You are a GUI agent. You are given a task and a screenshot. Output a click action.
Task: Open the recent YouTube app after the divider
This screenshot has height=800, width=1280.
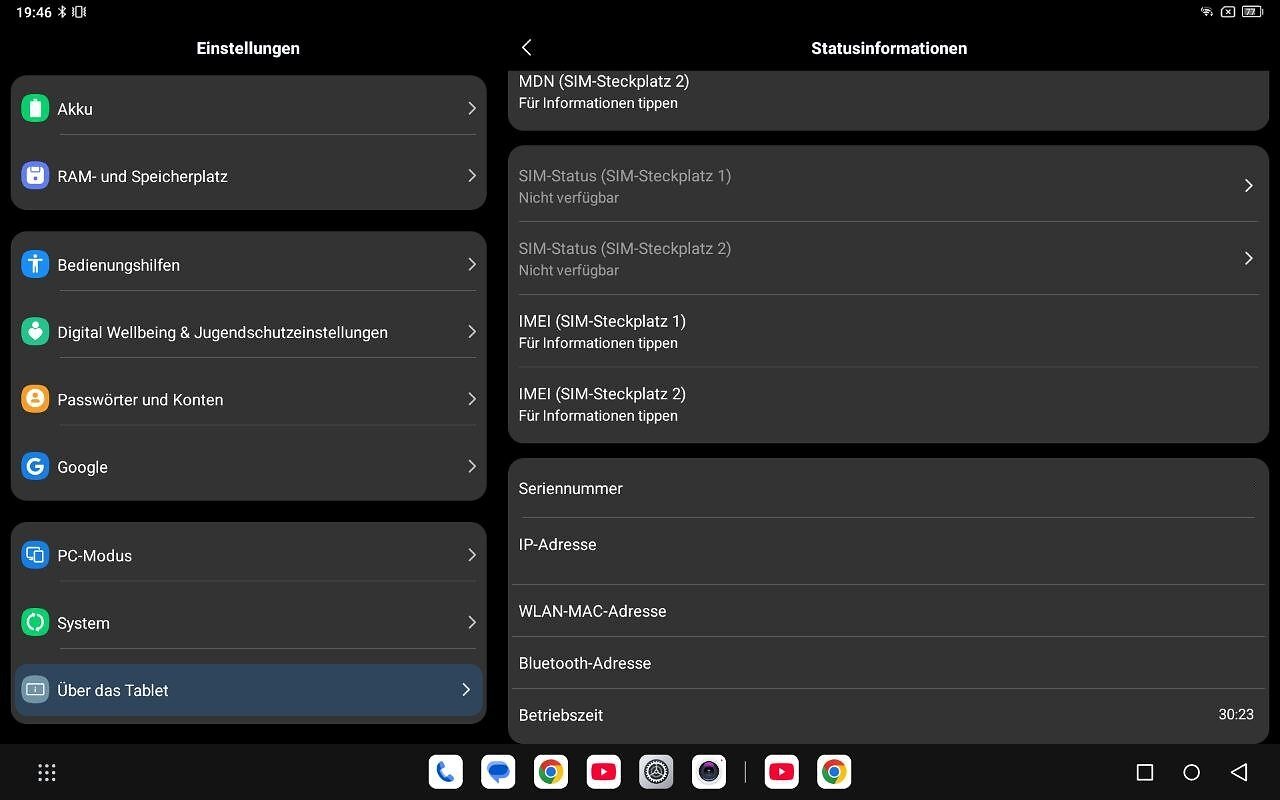tap(782, 772)
